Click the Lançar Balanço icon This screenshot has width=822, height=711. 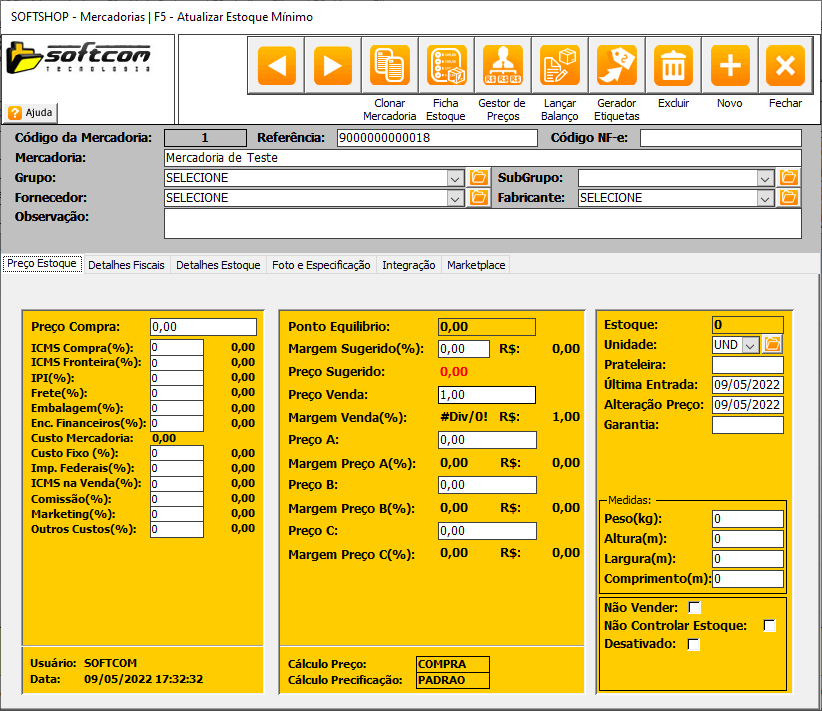coord(560,66)
